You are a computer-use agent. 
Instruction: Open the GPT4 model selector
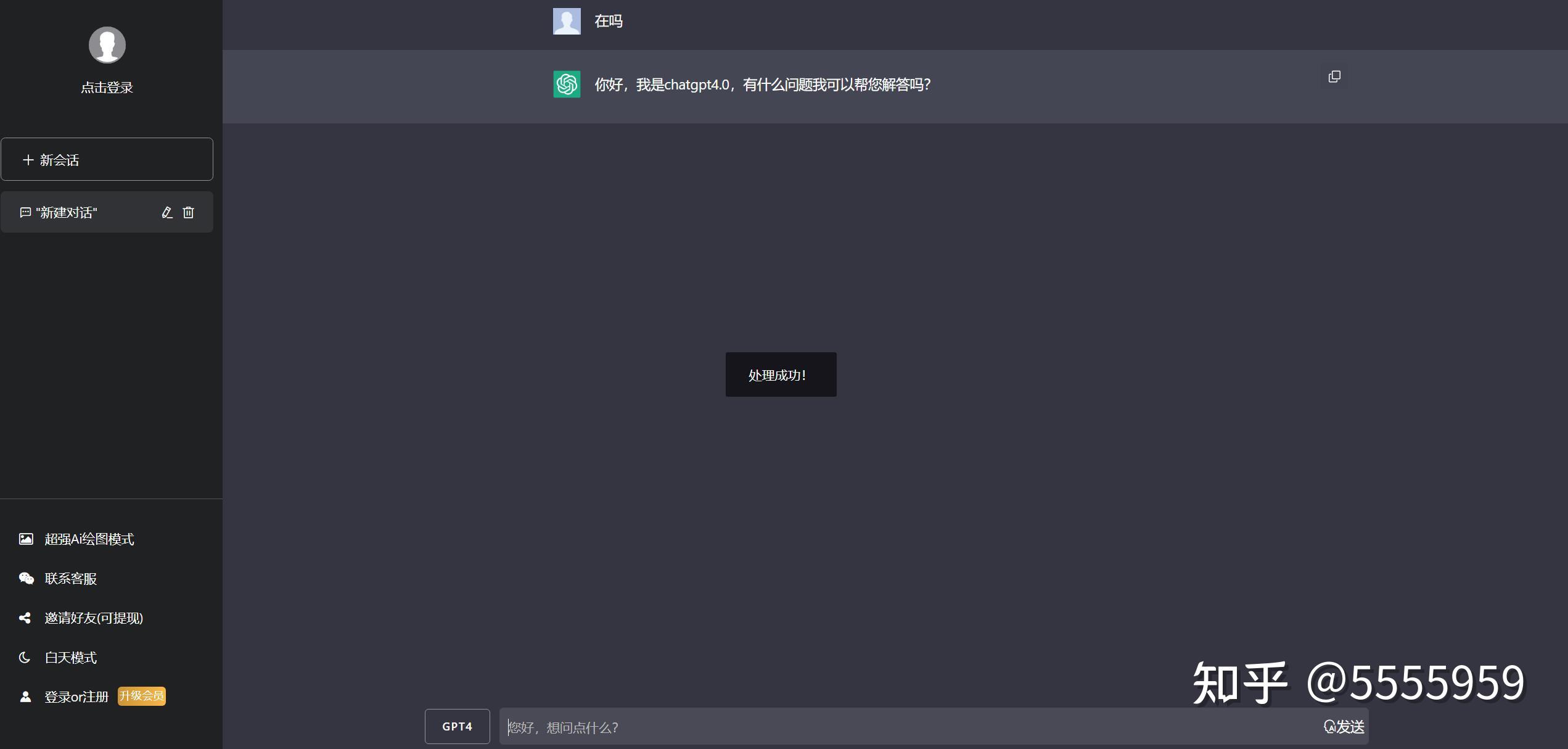coord(458,726)
